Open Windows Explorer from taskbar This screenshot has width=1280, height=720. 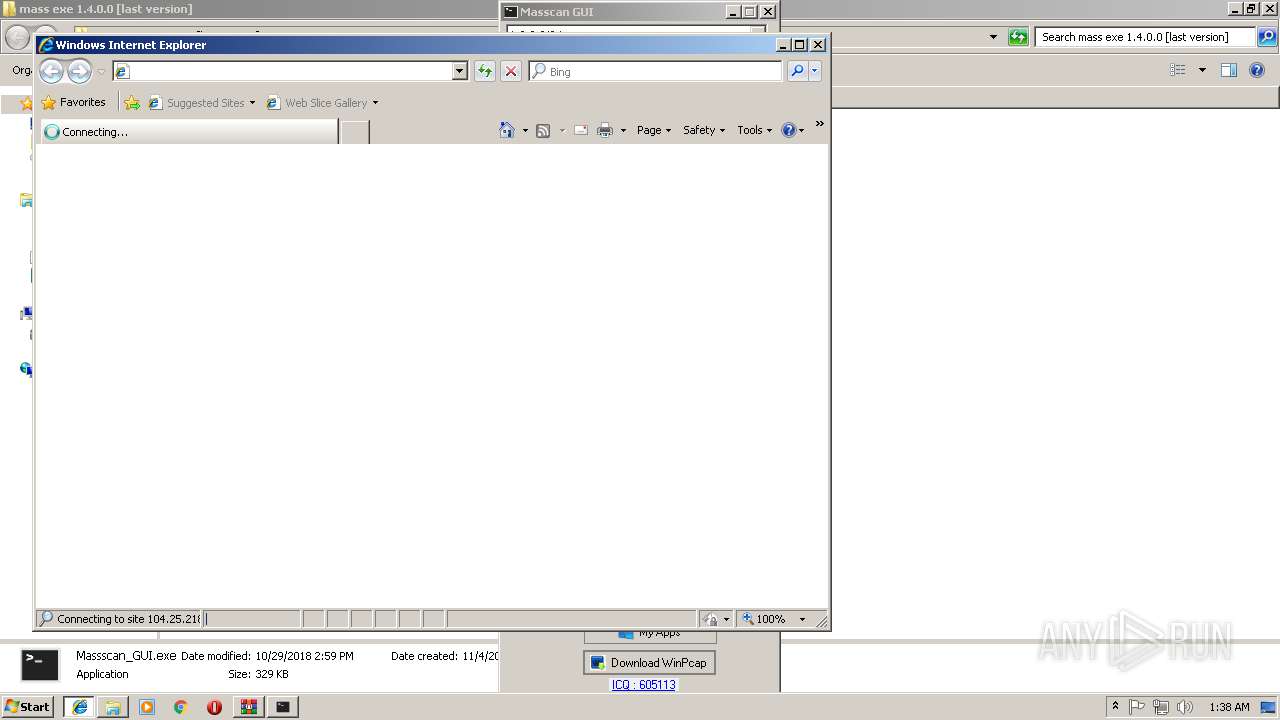[113, 706]
